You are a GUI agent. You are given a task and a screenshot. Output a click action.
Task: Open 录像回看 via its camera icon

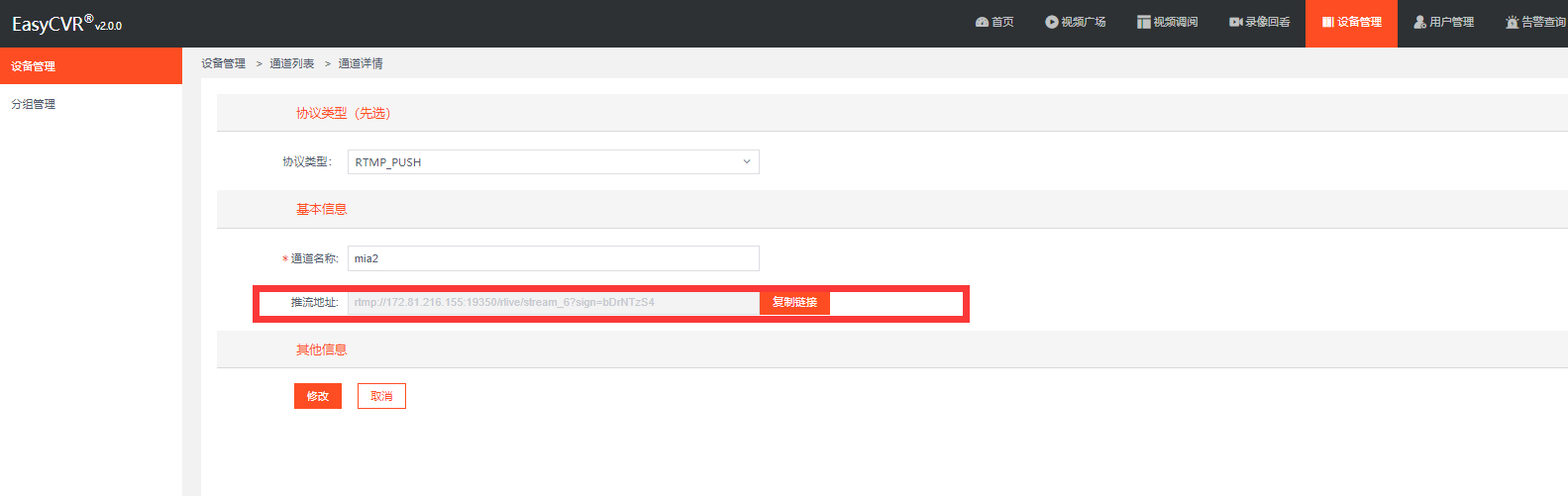[x=1235, y=22]
